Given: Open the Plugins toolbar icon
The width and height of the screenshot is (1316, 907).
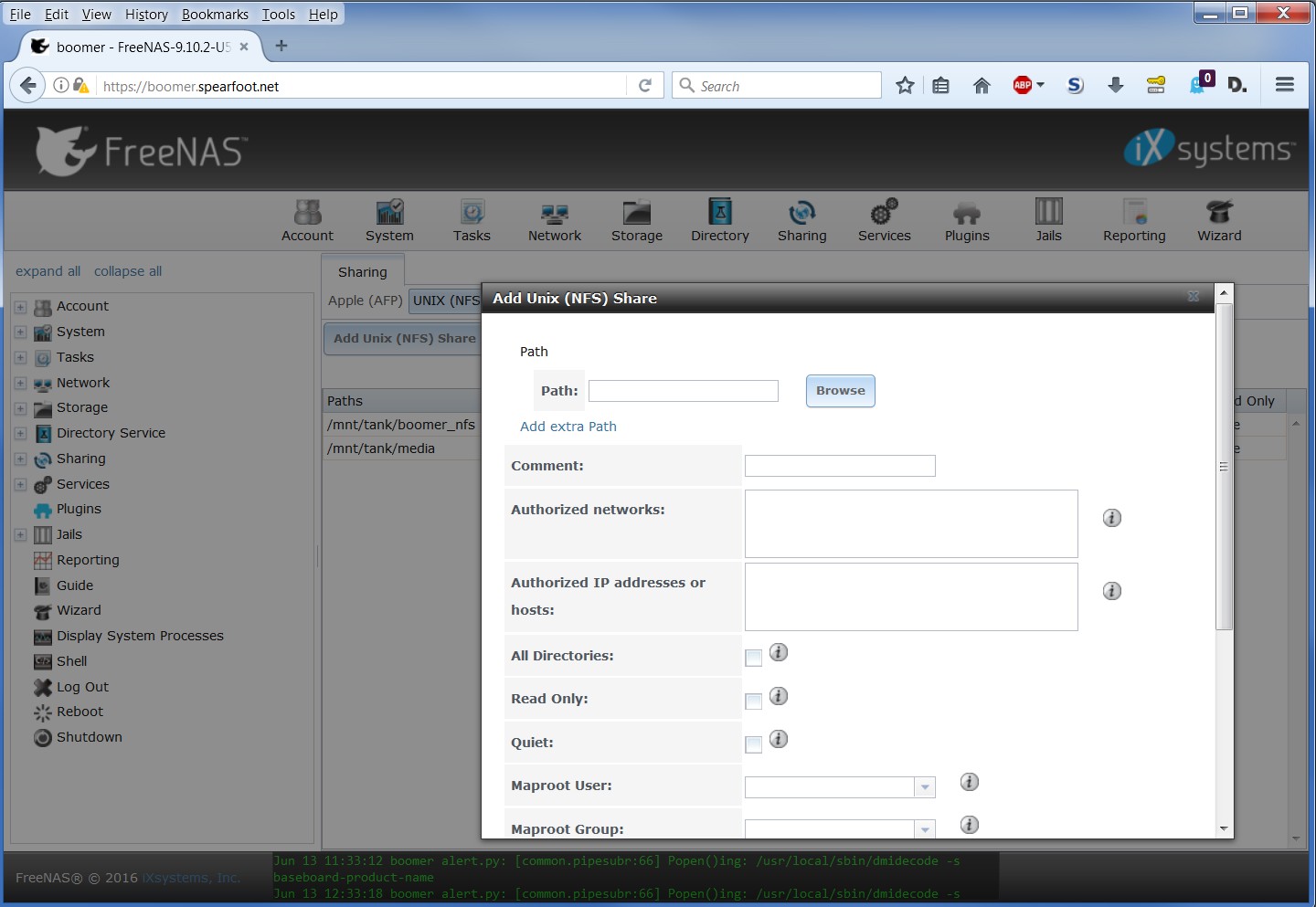Looking at the screenshot, I should (x=967, y=220).
